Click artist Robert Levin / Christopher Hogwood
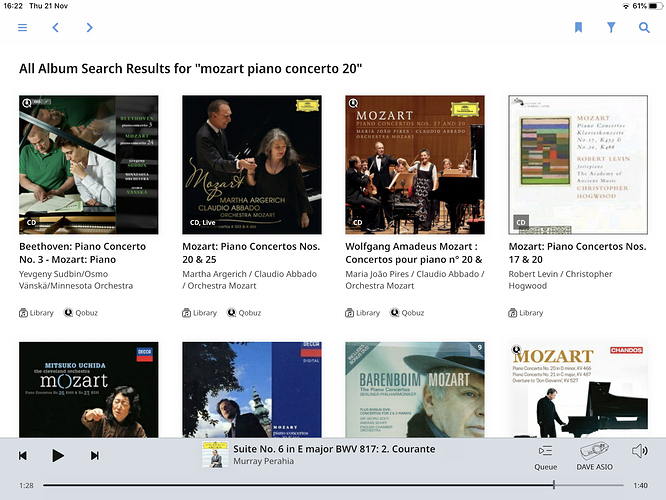This screenshot has height=500, width=666. tap(560, 280)
